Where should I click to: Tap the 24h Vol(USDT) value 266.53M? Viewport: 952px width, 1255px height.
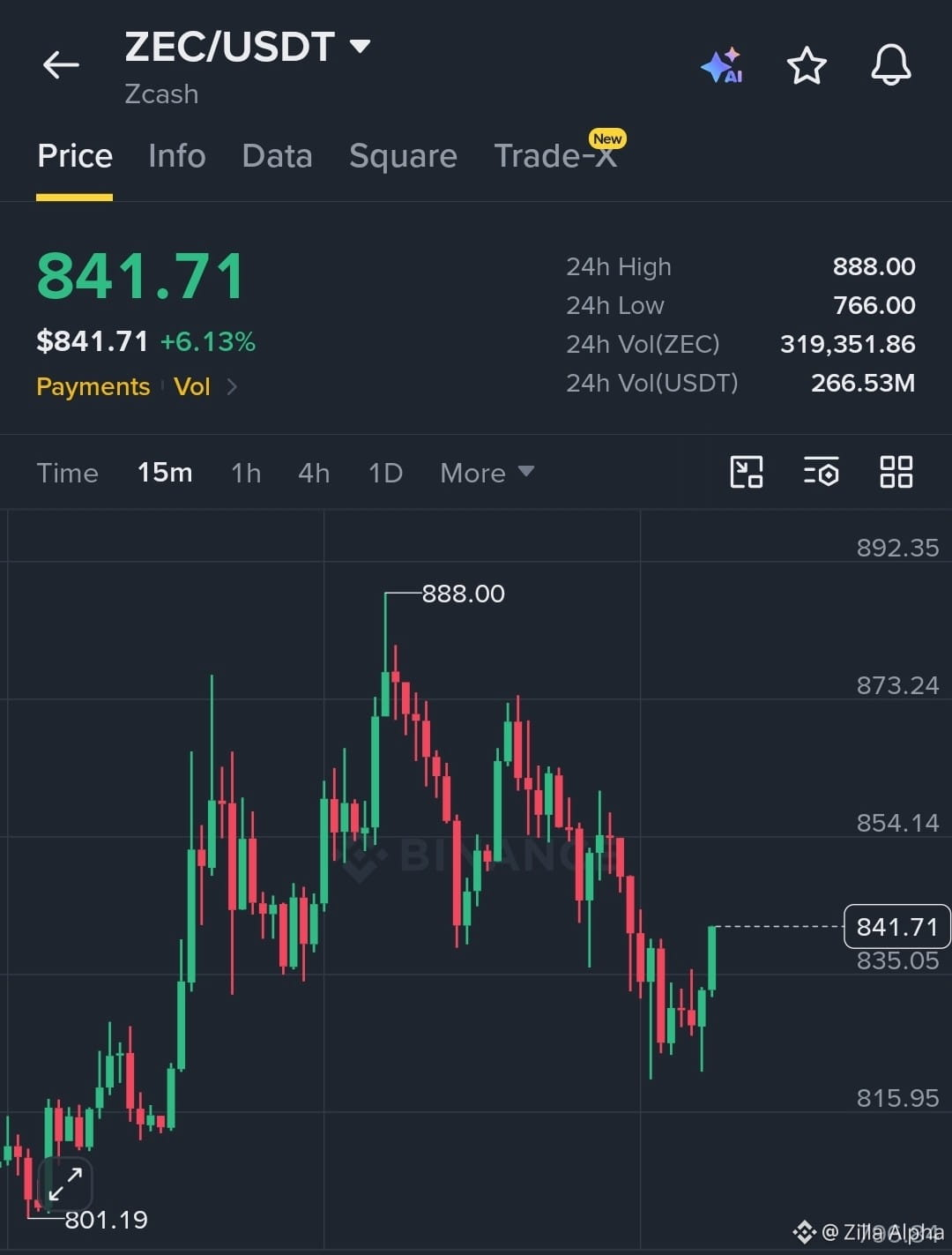tap(863, 383)
